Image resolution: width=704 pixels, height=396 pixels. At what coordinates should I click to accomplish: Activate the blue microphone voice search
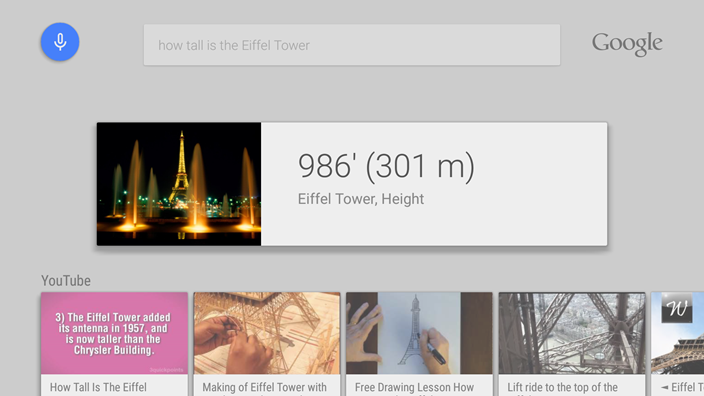pyautogui.click(x=60, y=42)
